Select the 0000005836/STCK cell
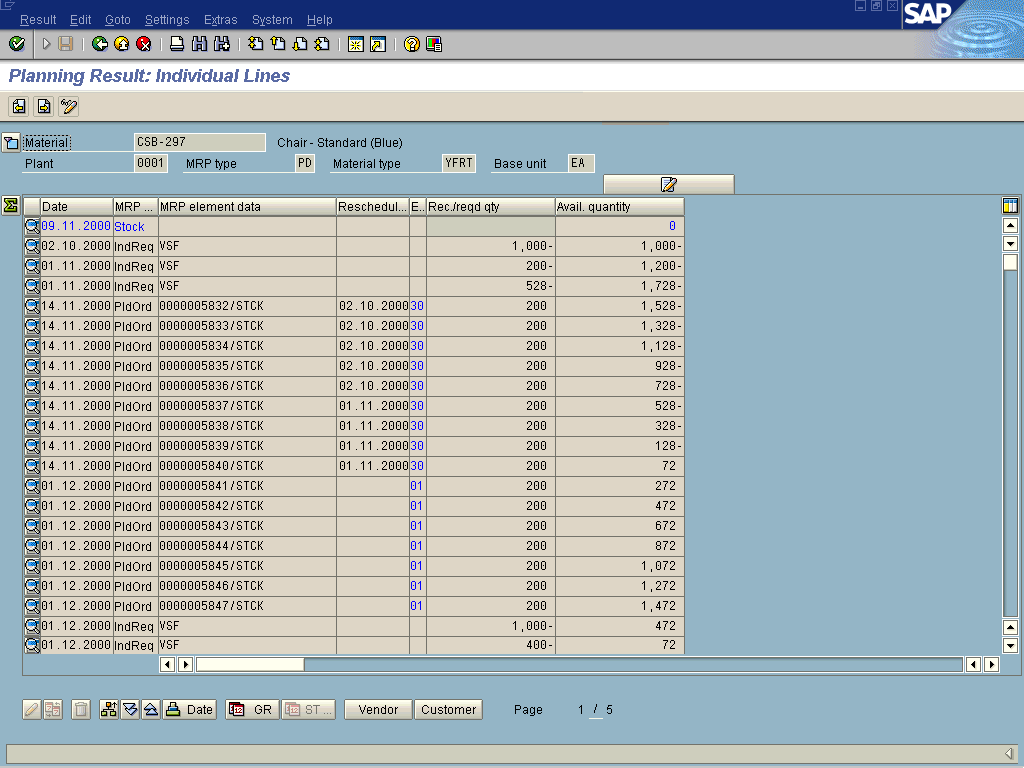The image size is (1024, 768). point(248,386)
